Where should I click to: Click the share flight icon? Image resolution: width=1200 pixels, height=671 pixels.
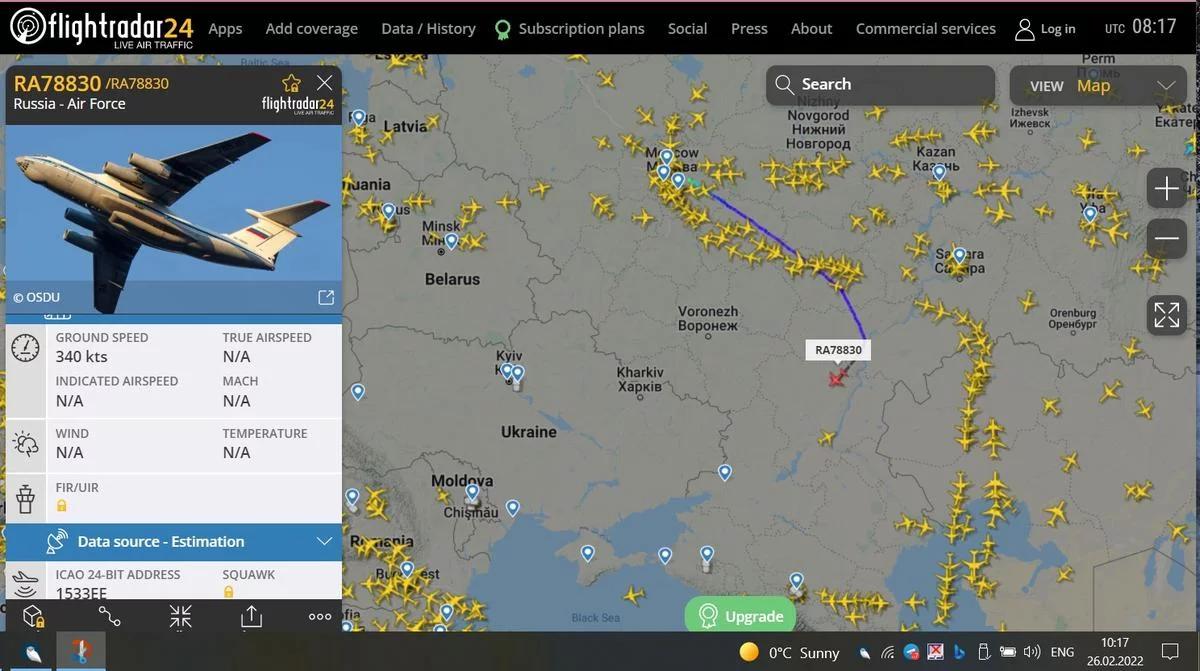coord(251,616)
